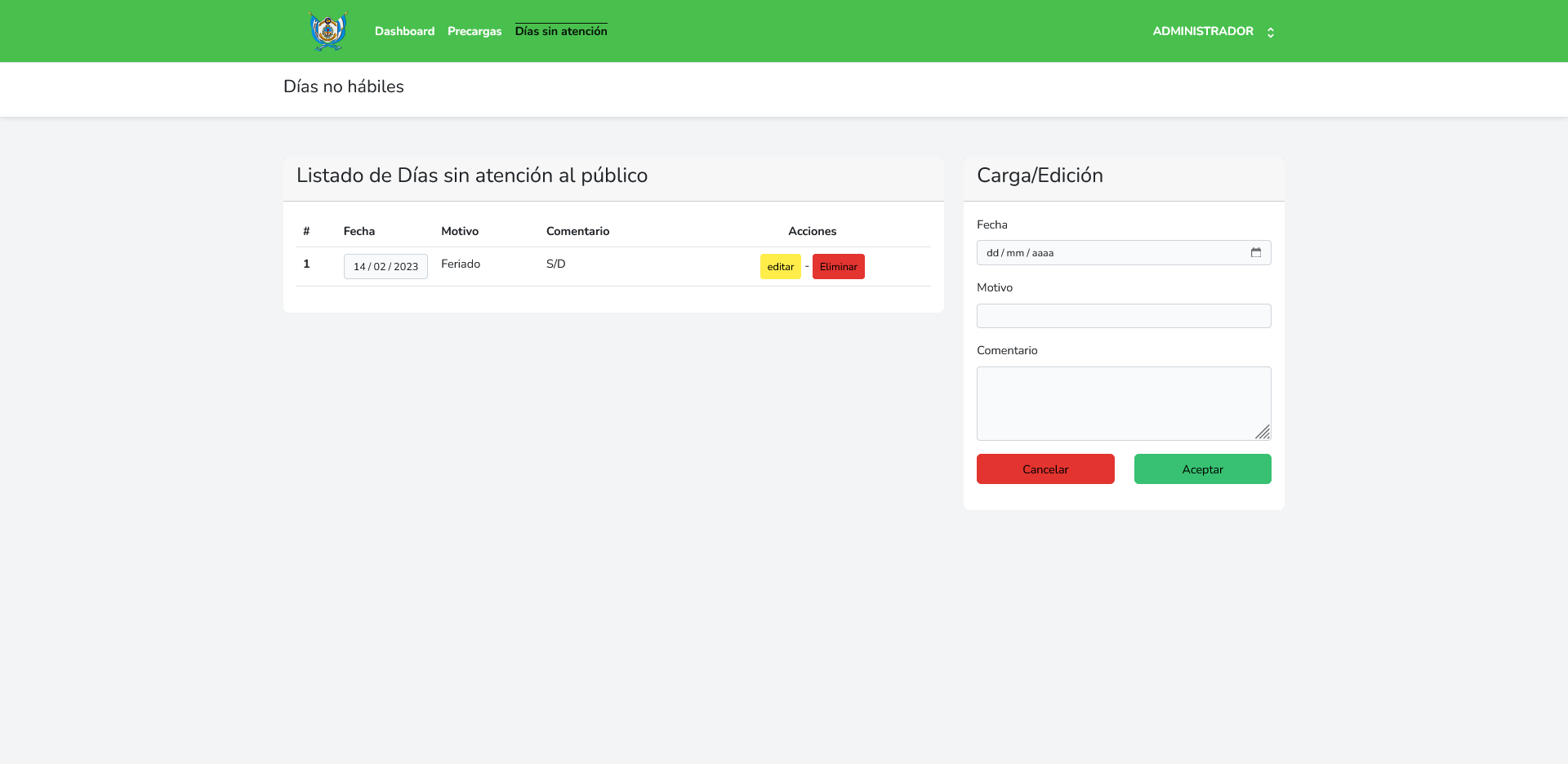This screenshot has width=1568, height=764.
Task: Grab the Comentario textarea resize handle
Action: [x=1263, y=432]
